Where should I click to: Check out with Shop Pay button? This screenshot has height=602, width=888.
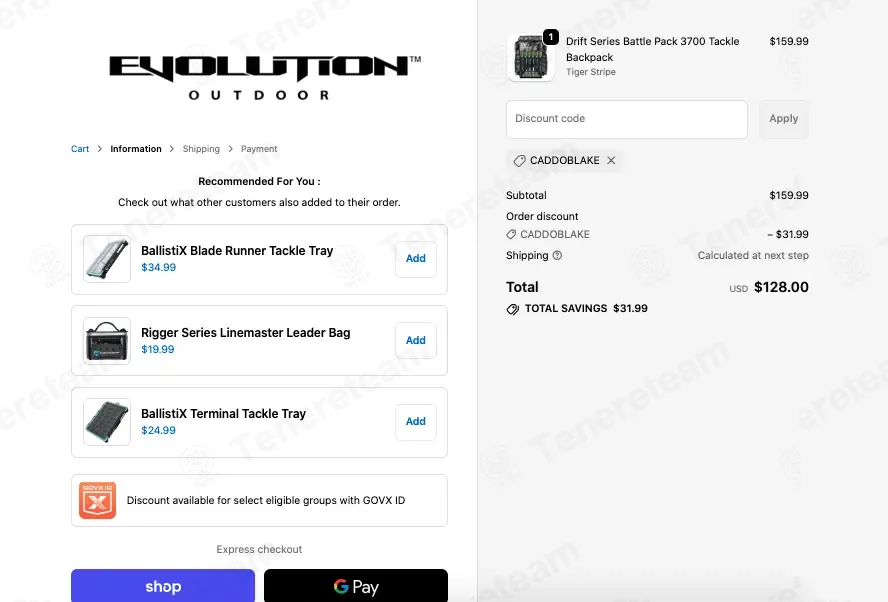coord(163,586)
